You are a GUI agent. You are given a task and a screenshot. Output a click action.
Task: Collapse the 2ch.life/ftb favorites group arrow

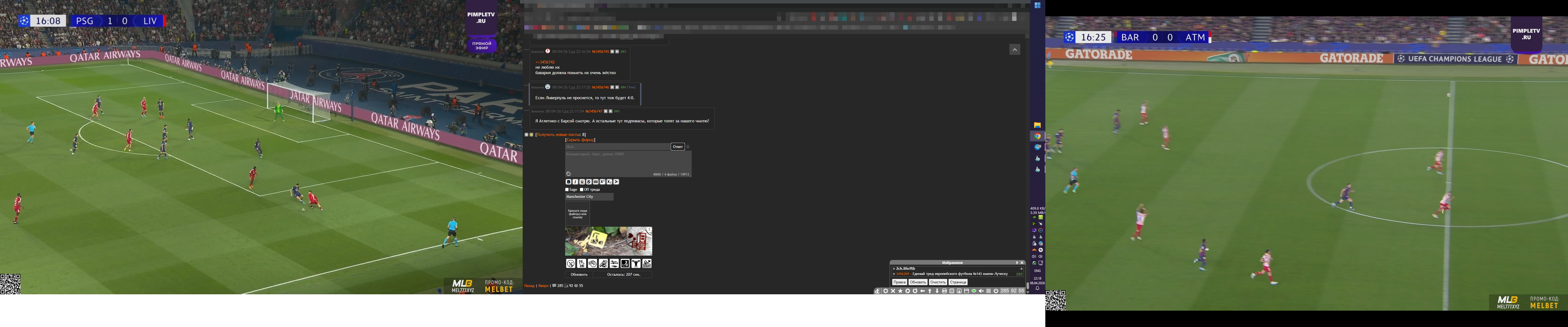(1021, 268)
